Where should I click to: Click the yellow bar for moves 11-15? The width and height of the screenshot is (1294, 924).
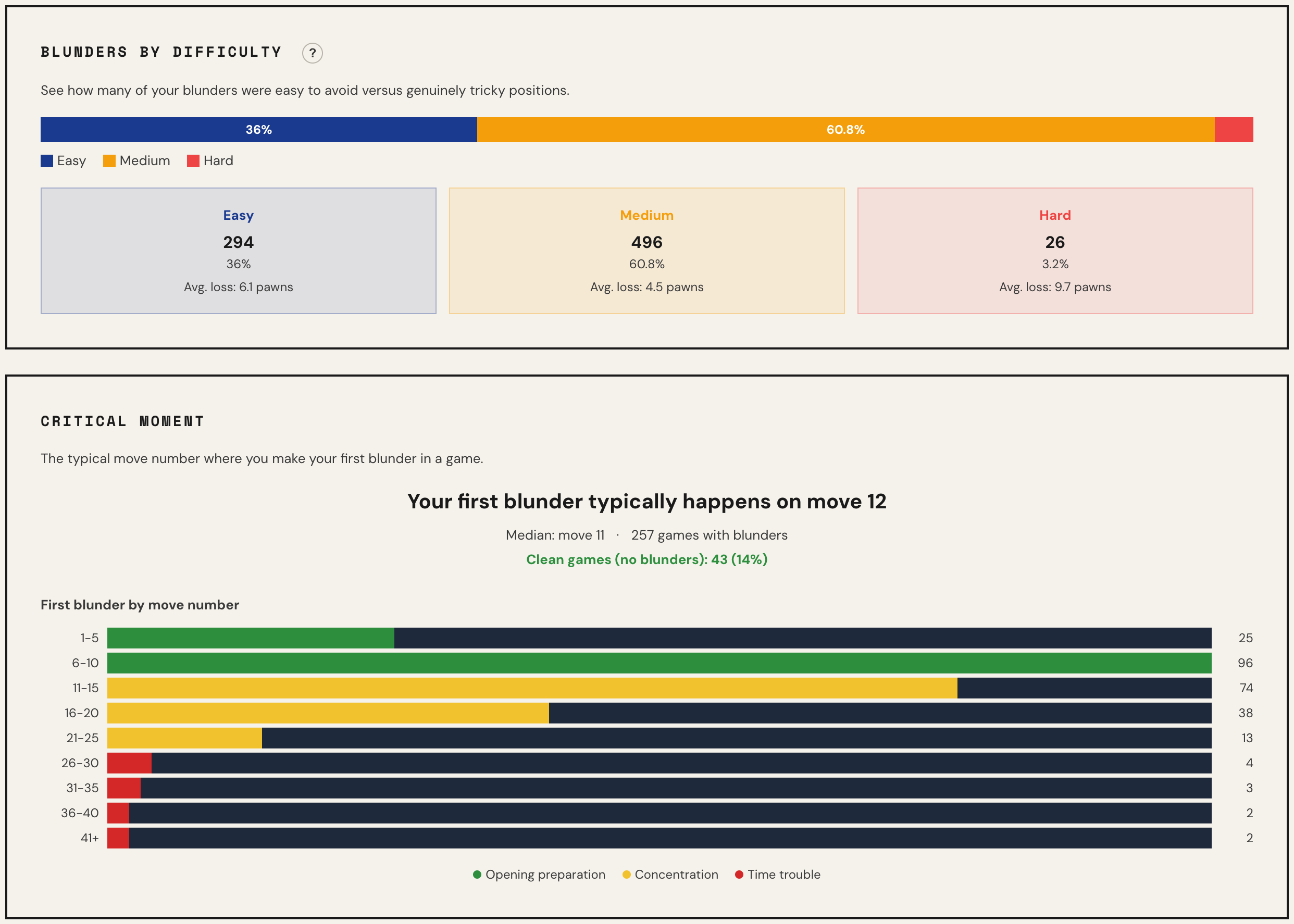pyautogui.click(x=532, y=688)
